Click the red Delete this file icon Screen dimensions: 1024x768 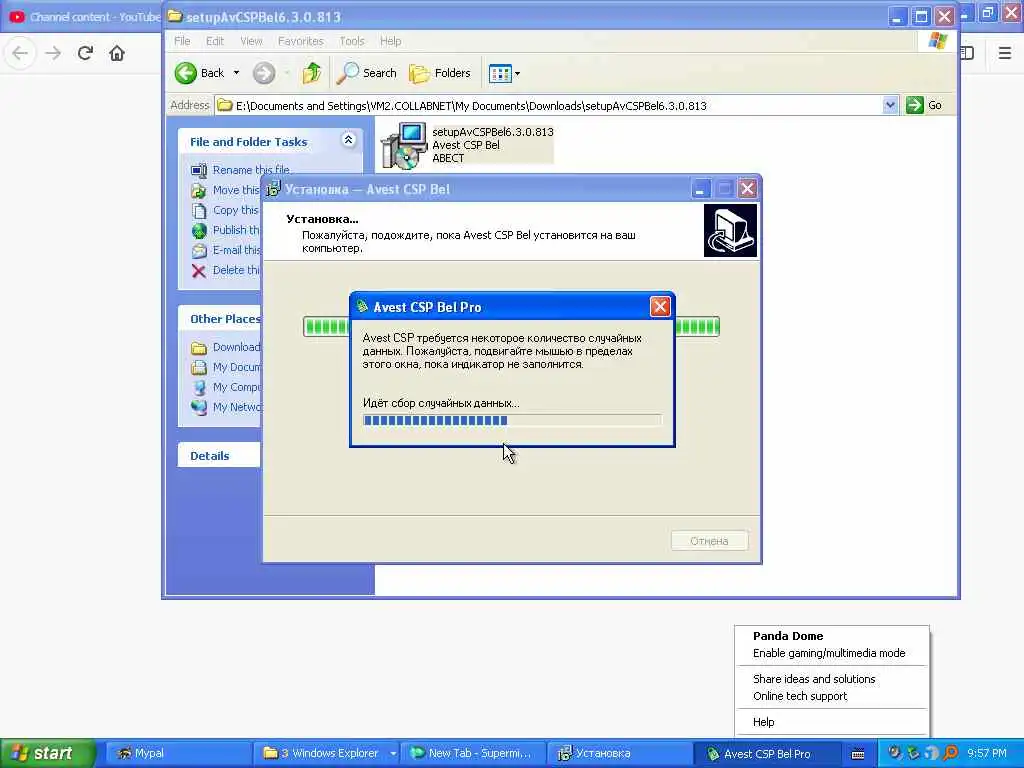tap(199, 271)
